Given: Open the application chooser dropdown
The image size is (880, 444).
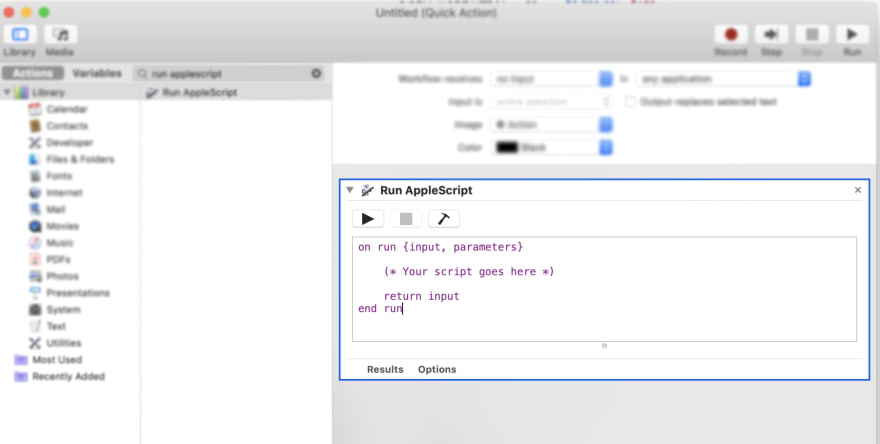Looking at the screenshot, I should pyautogui.click(x=723, y=79).
